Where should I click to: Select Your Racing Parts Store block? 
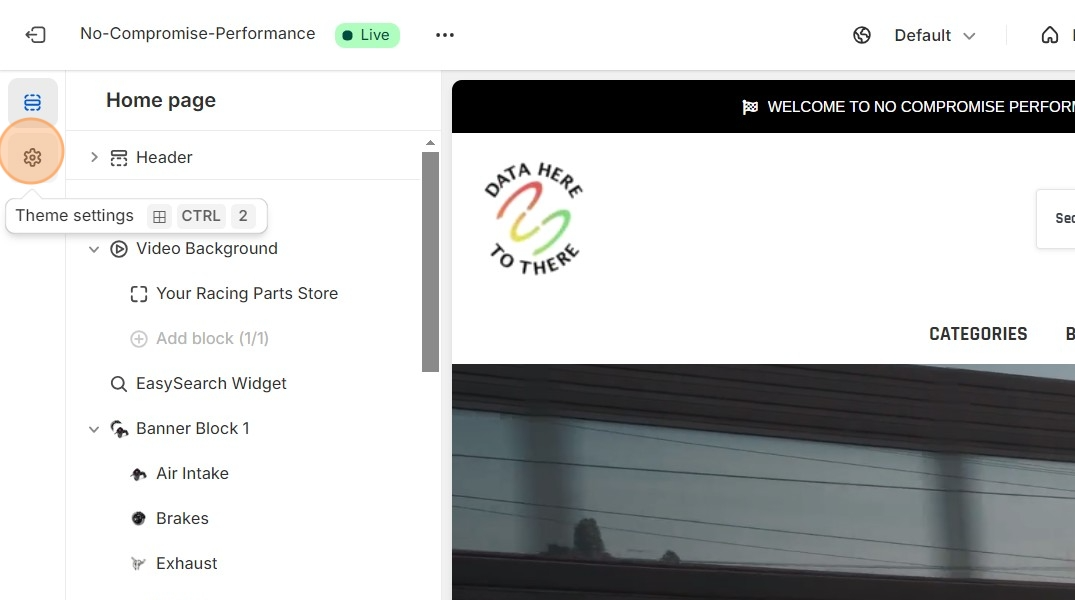[247, 293]
